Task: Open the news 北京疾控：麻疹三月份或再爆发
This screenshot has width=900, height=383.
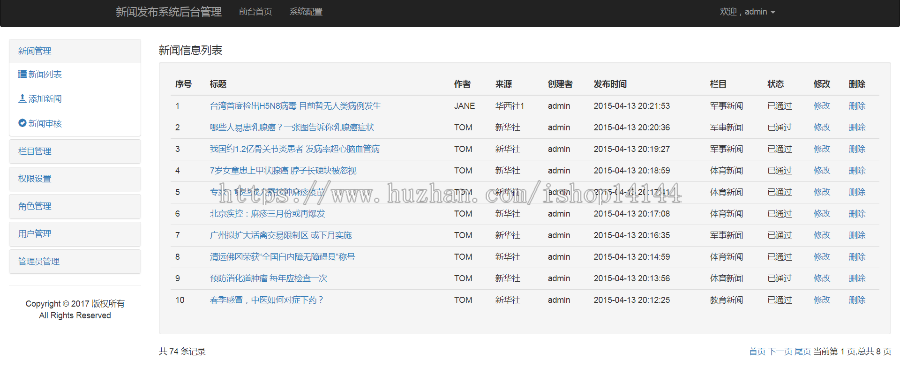Action: (268, 214)
